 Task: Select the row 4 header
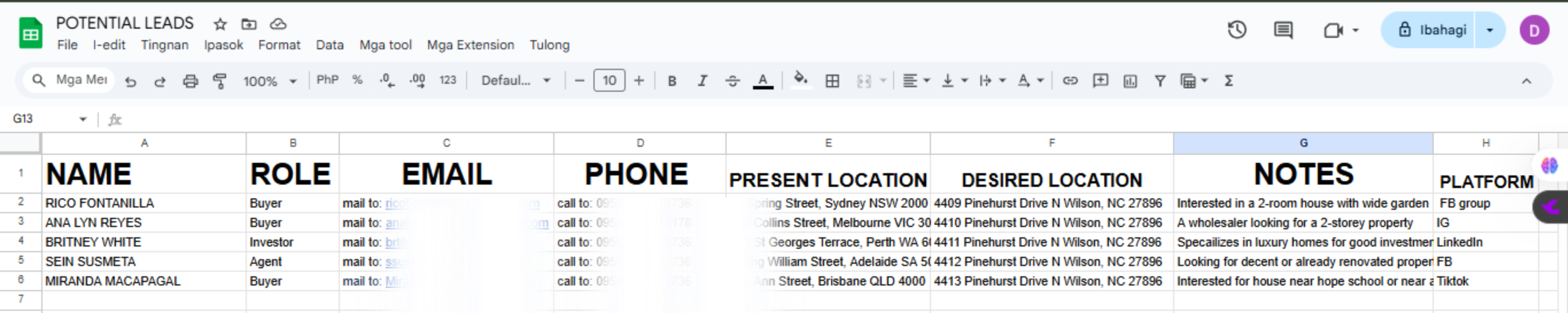coord(21,241)
